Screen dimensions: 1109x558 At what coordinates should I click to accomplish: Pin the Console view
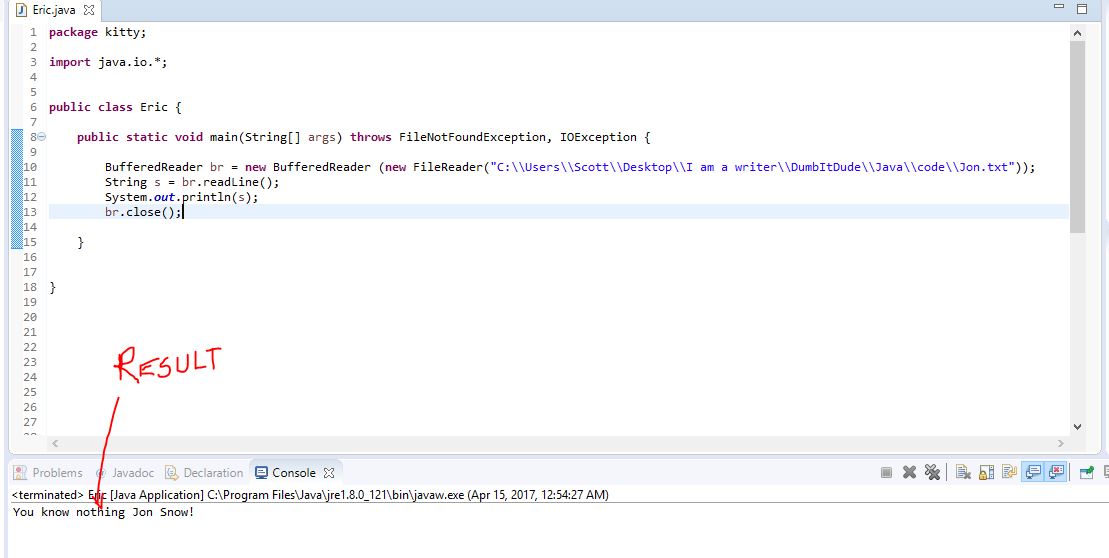click(x=1086, y=472)
